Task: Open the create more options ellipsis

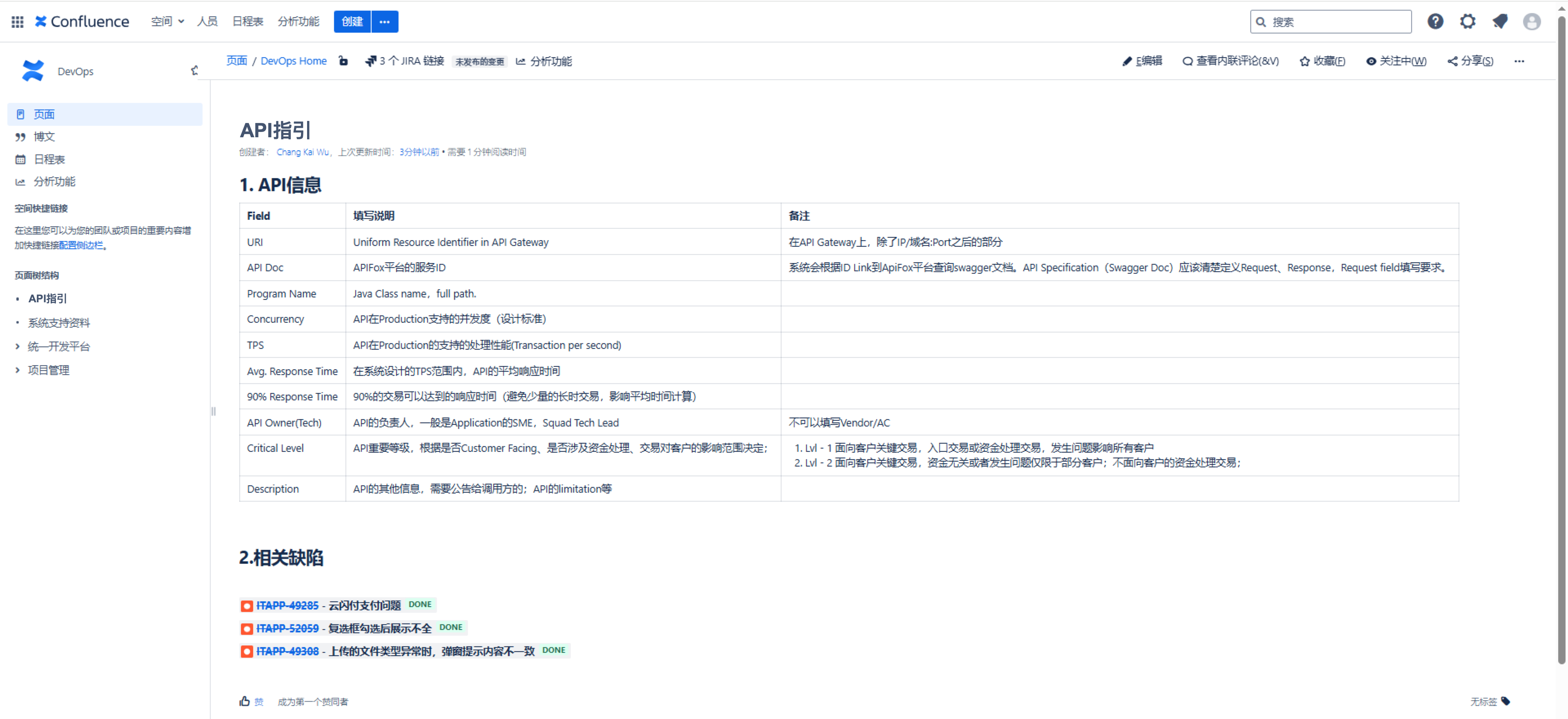Action: tap(385, 22)
